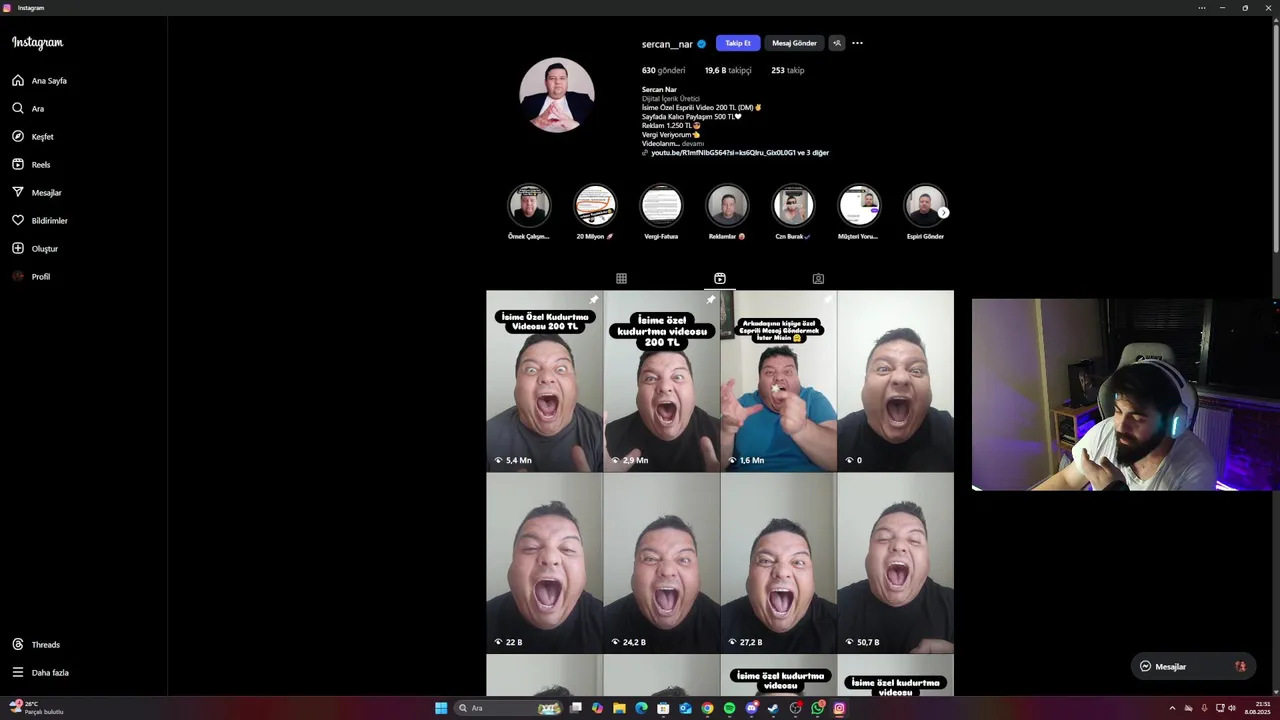The image size is (1280, 720).
Task: Open the reel with 22 B views
Action: coord(544,563)
